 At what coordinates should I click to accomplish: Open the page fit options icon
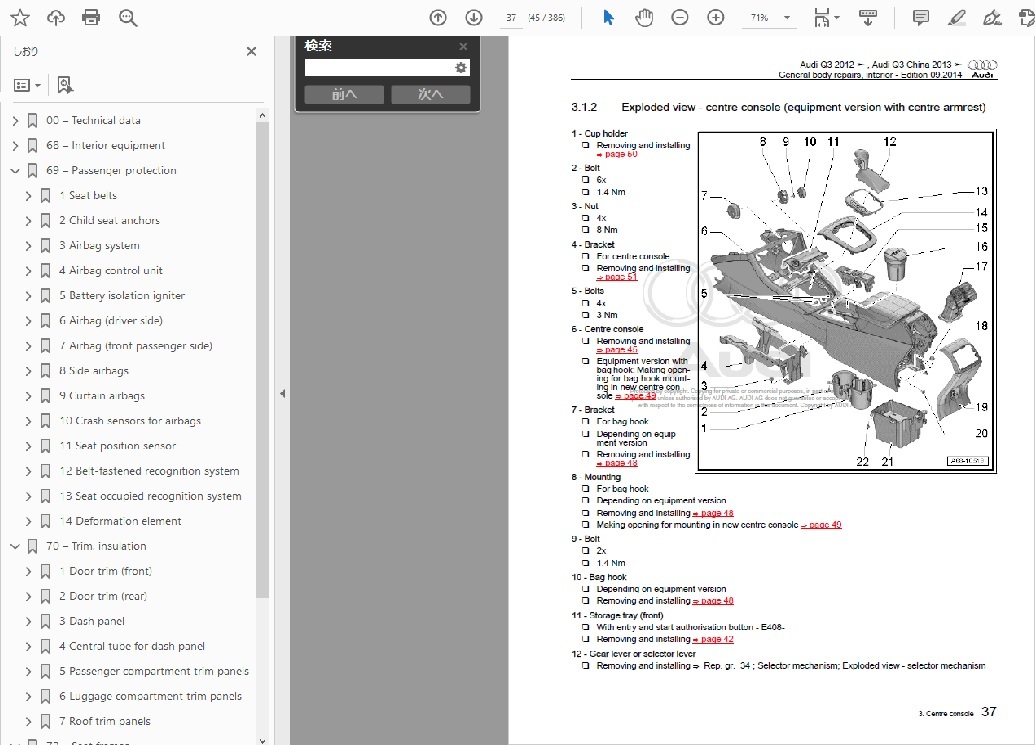[824, 18]
